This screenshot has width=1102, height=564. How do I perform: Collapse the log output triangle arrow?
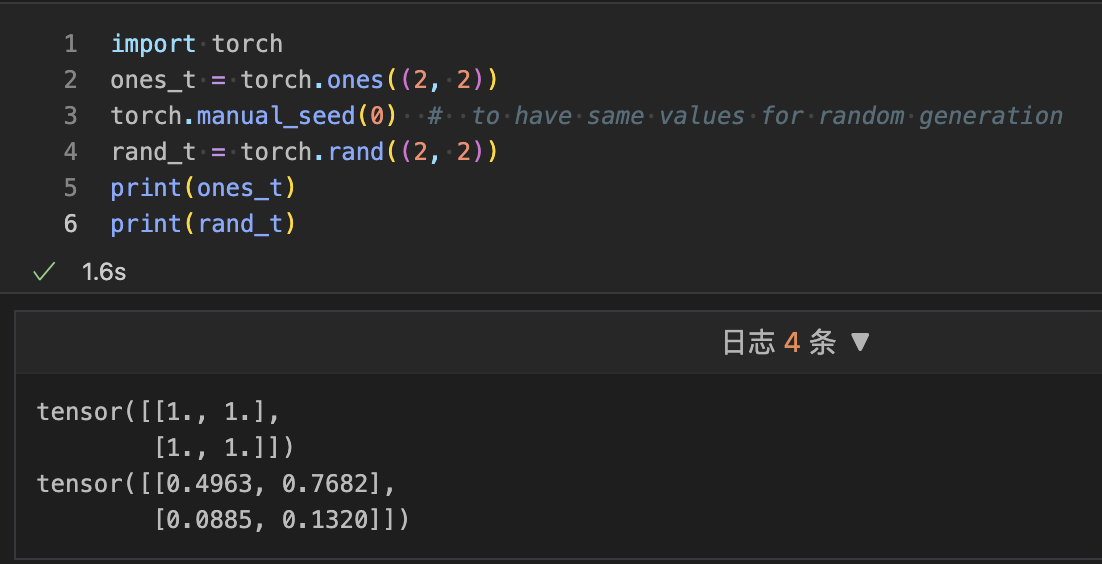860,343
